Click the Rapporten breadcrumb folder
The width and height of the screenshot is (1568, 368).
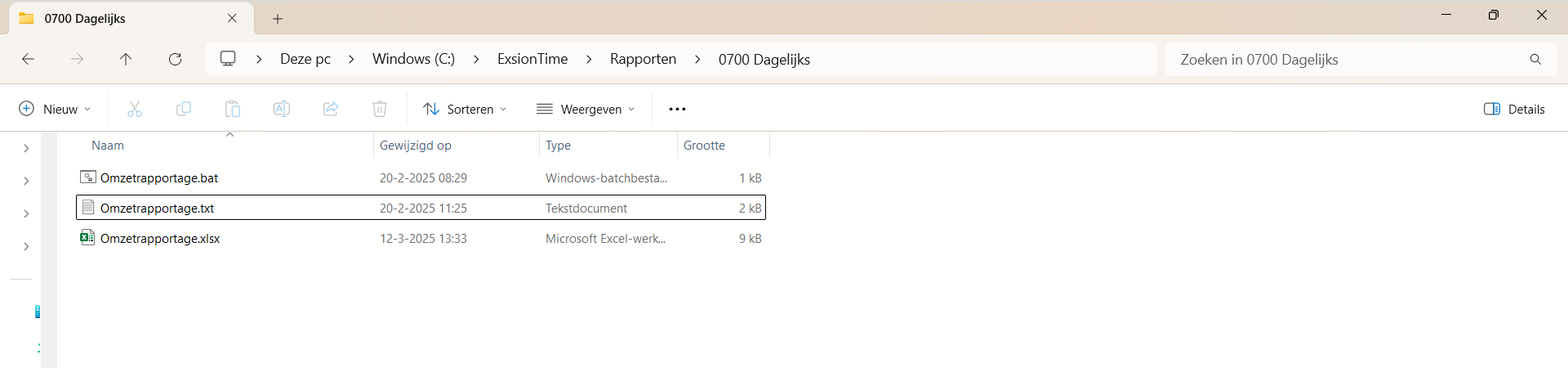pyautogui.click(x=643, y=59)
